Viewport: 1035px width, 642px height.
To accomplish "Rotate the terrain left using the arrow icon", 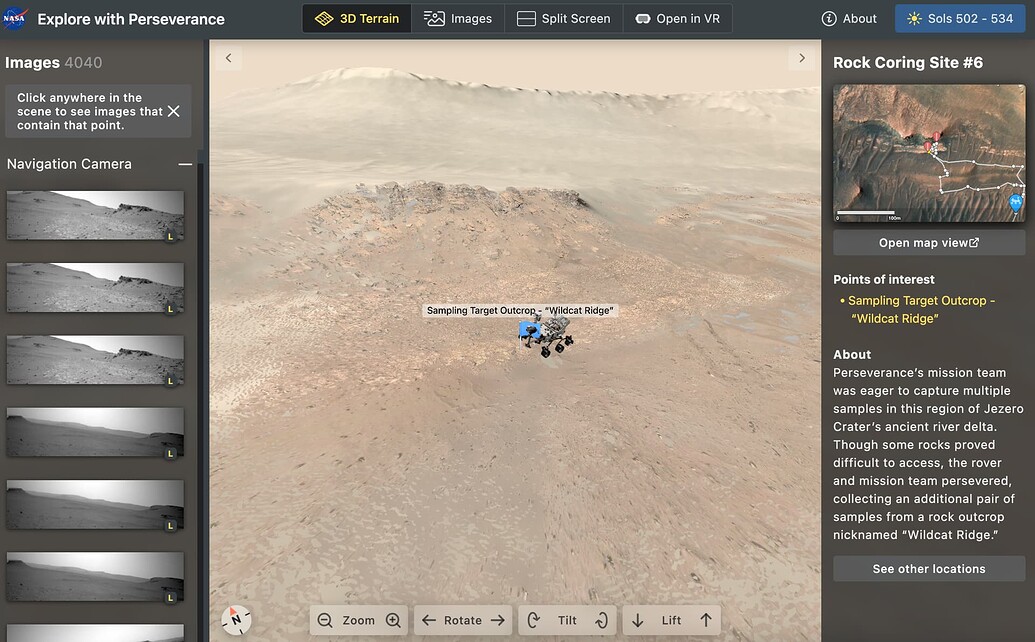I will [x=427, y=620].
